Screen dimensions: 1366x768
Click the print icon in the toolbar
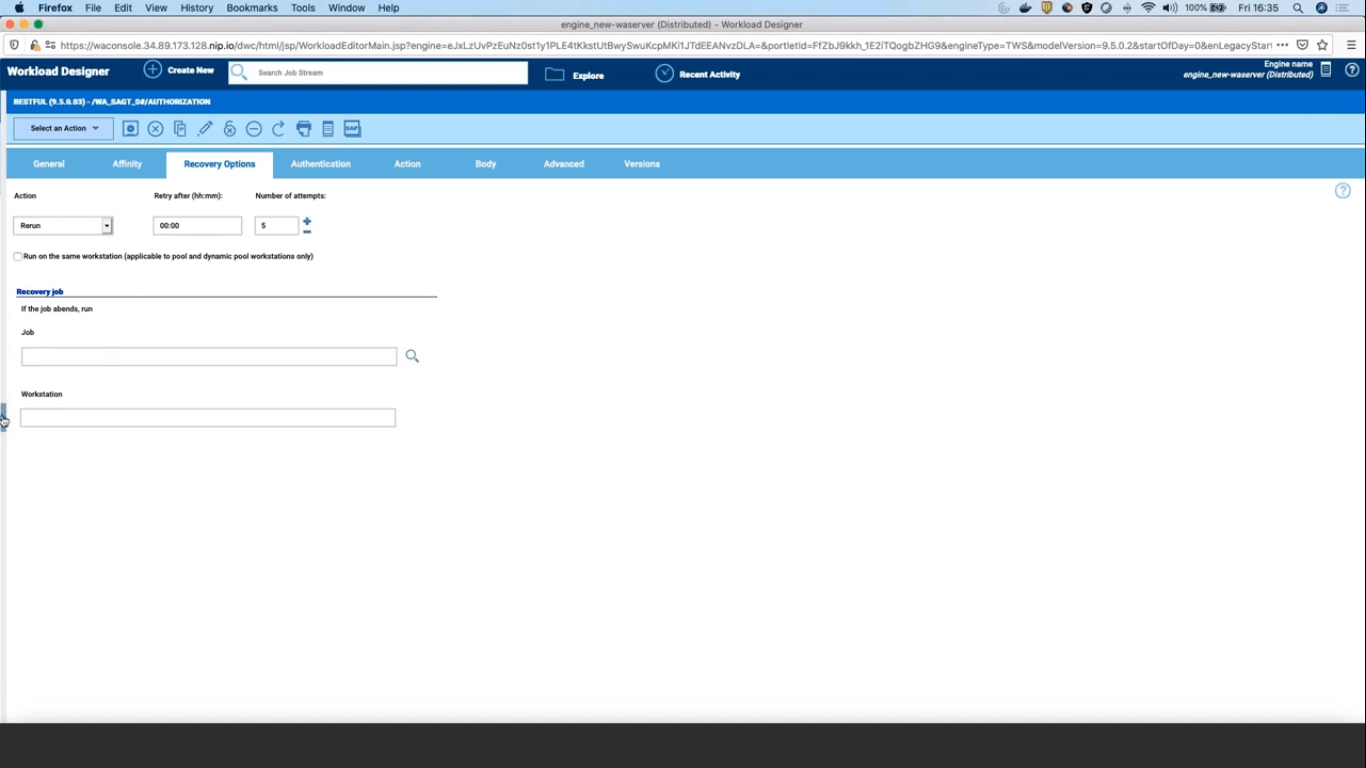[x=304, y=129]
